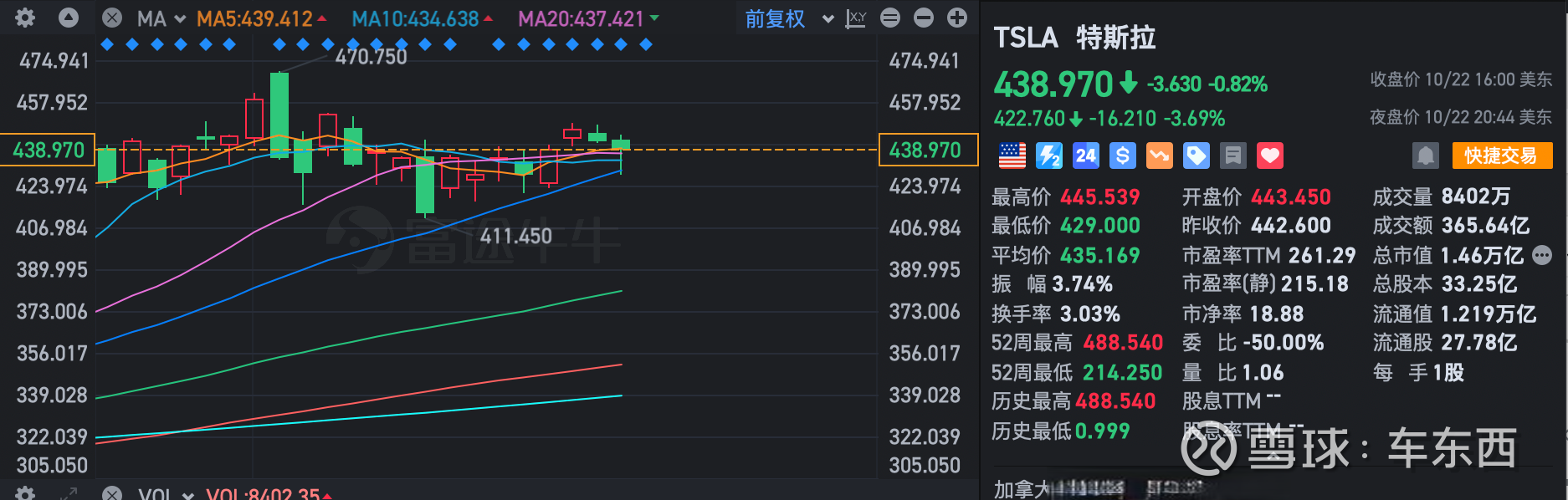Click the first blue diamond event marker
The image size is (1568, 500).
click(107, 44)
